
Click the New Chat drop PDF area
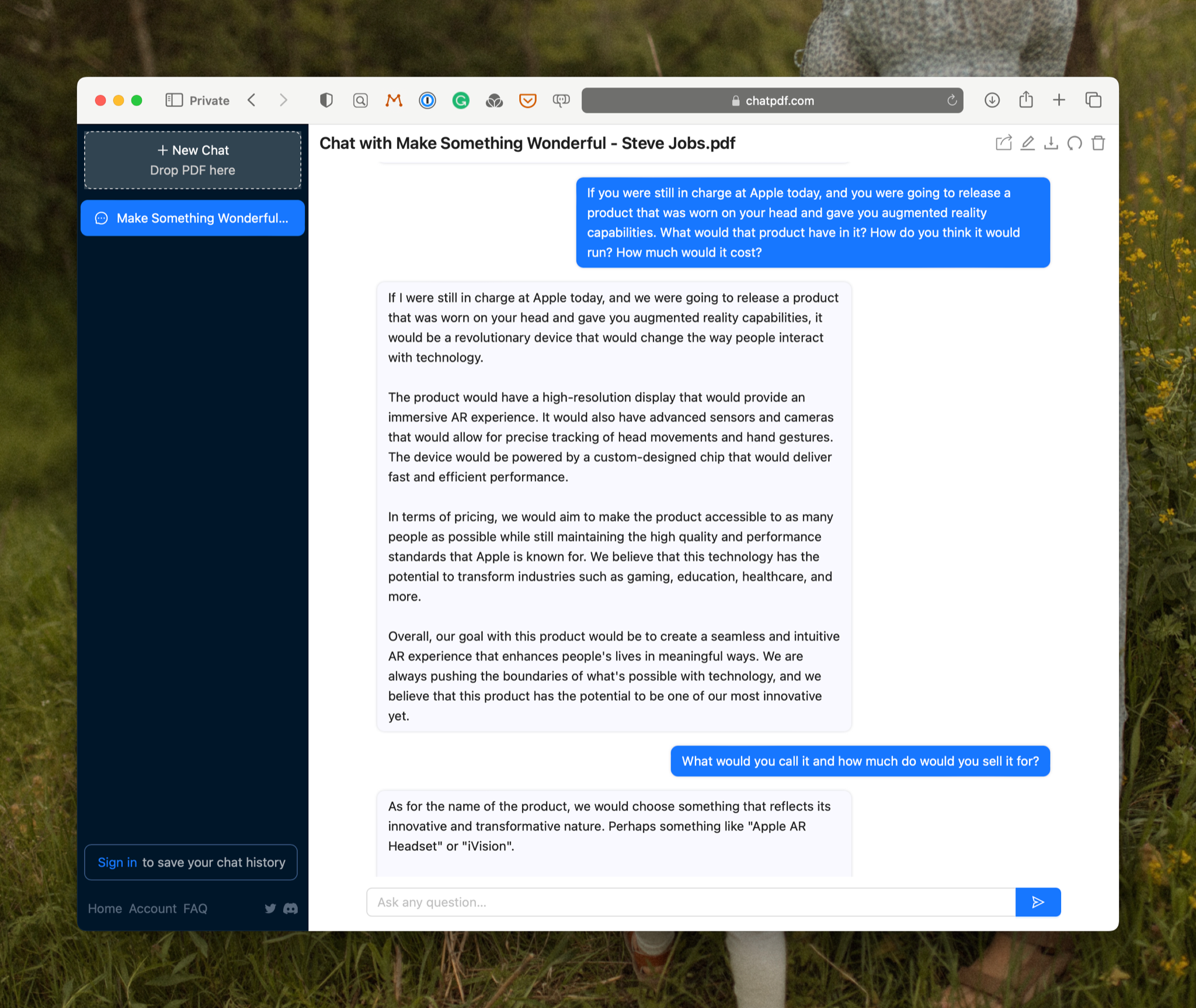click(193, 160)
